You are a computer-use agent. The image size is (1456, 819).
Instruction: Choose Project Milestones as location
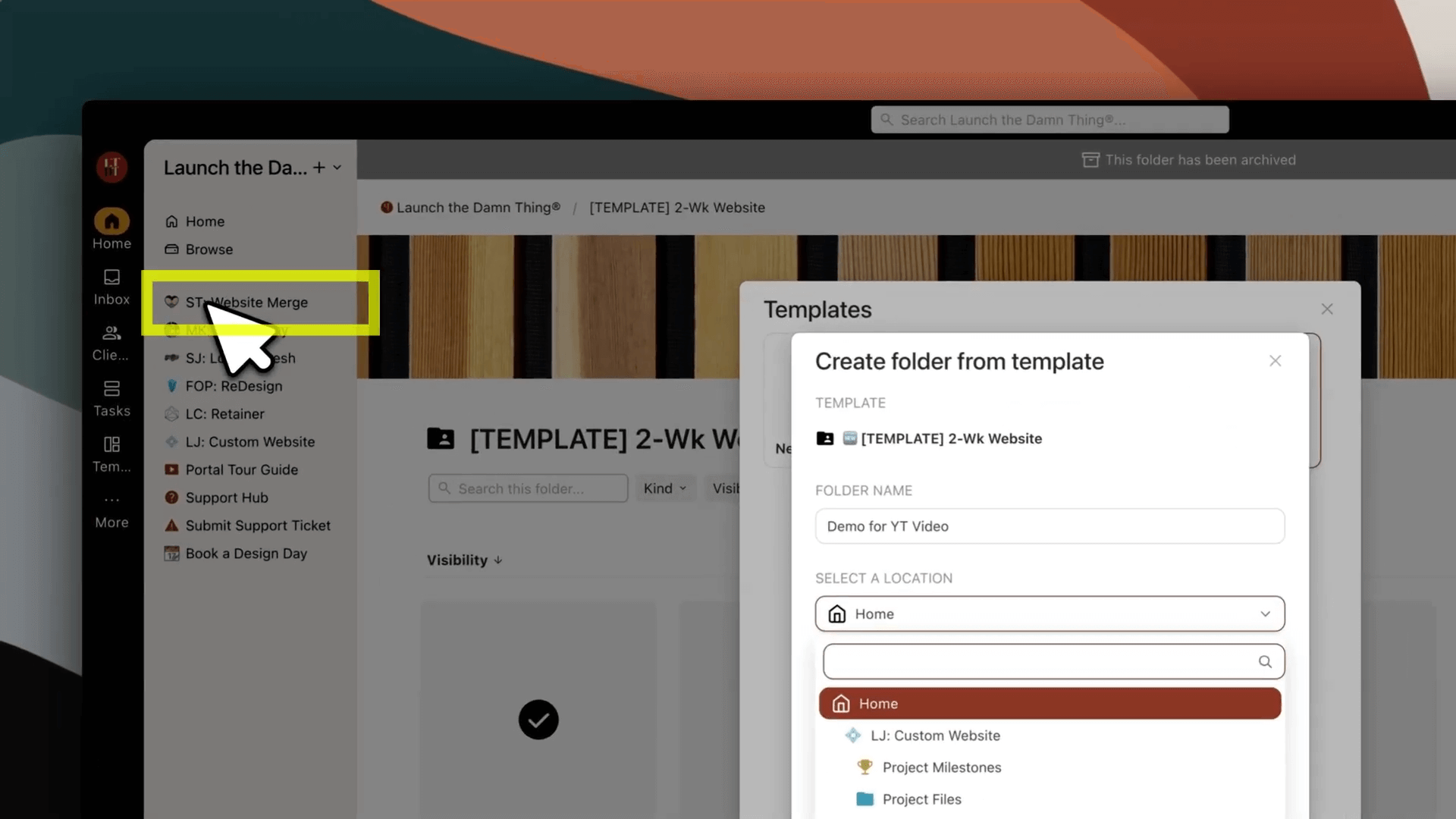point(941,767)
